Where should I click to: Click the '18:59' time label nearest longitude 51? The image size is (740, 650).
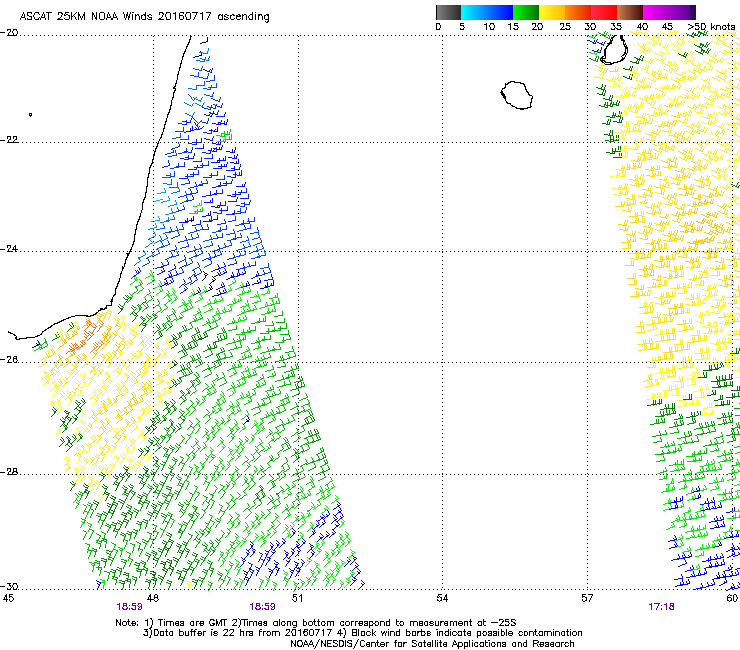point(262,607)
